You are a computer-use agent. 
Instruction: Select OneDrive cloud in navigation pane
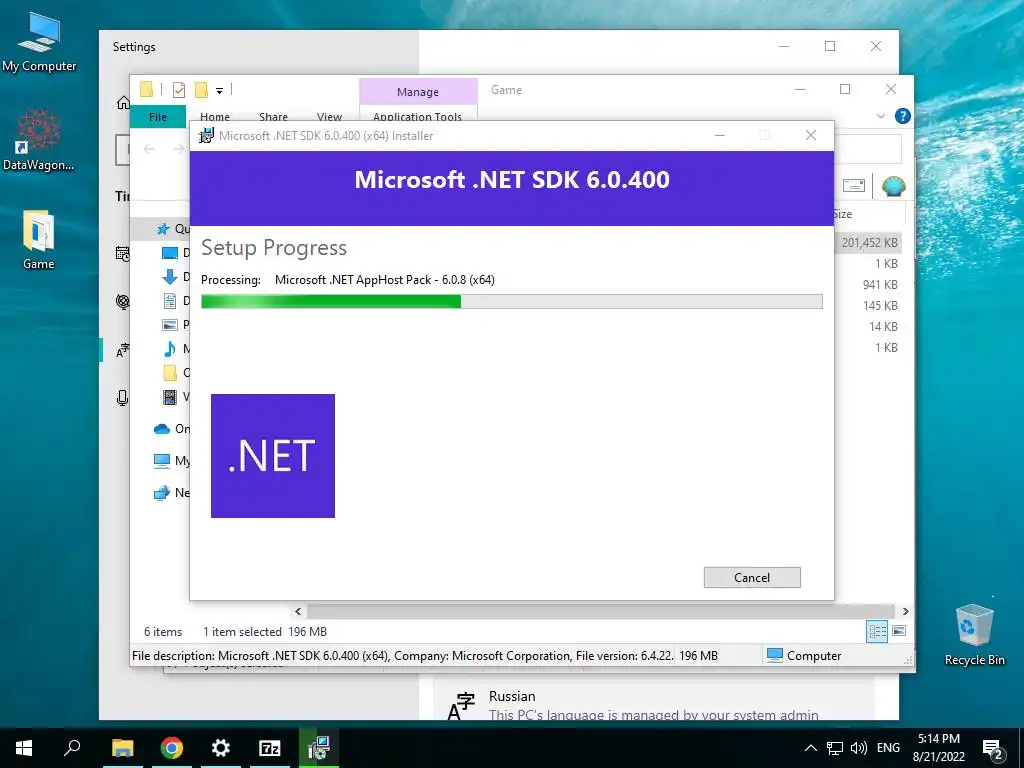click(x=161, y=429)
